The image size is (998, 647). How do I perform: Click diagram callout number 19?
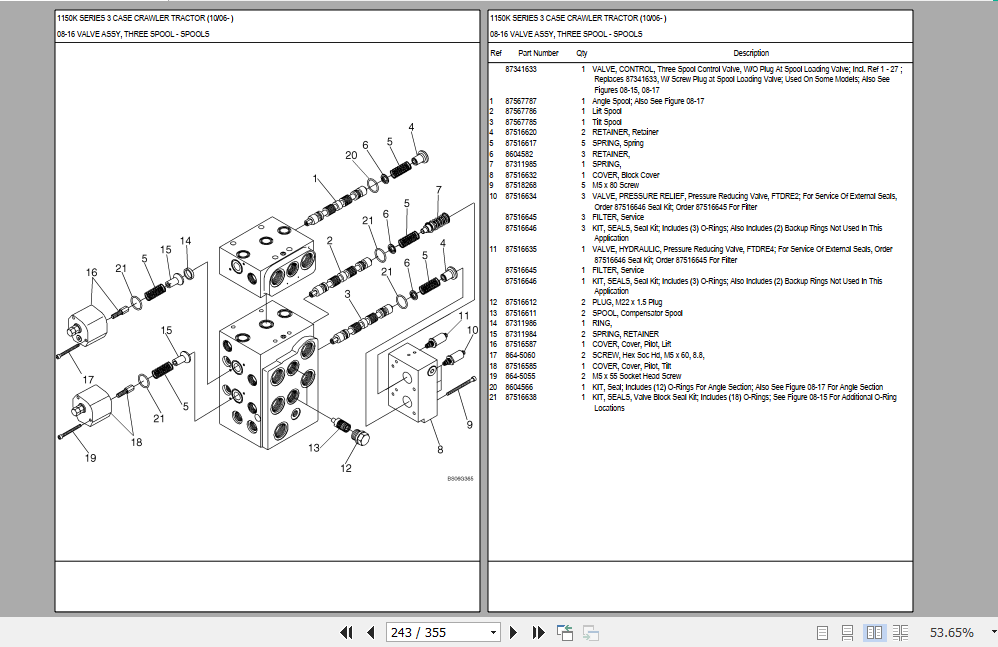(90, 458)
